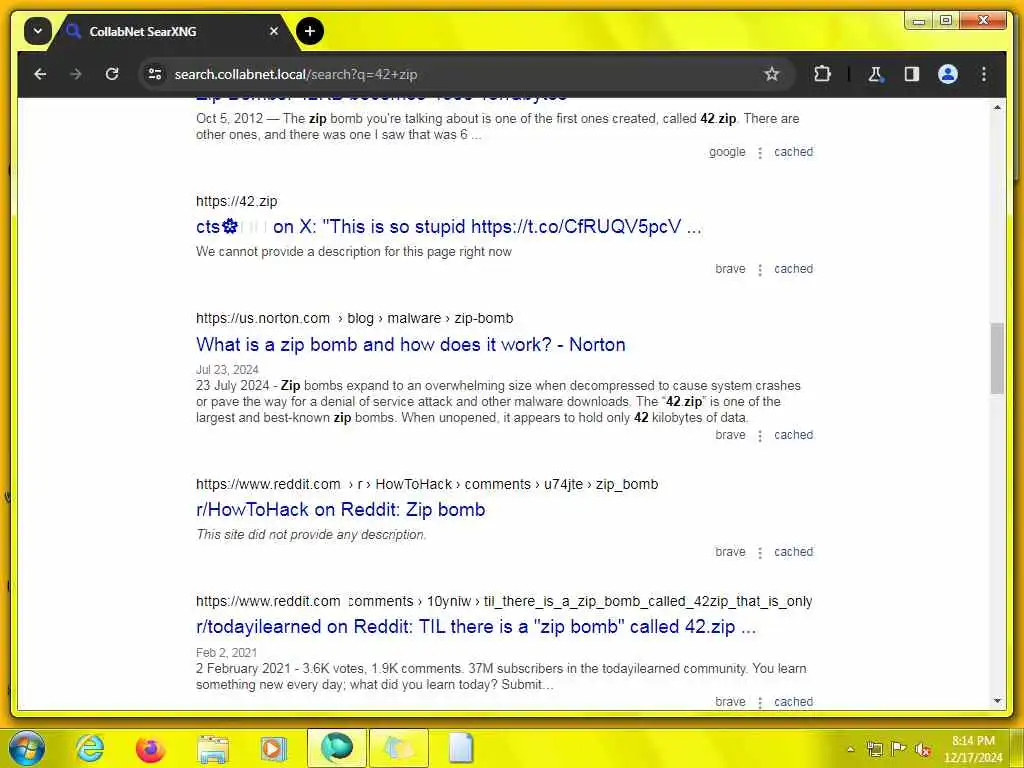1024x768 pixels.
Task: Expand options for the todayilearned result
Action: pyautogui.click(x=760, y=702)
